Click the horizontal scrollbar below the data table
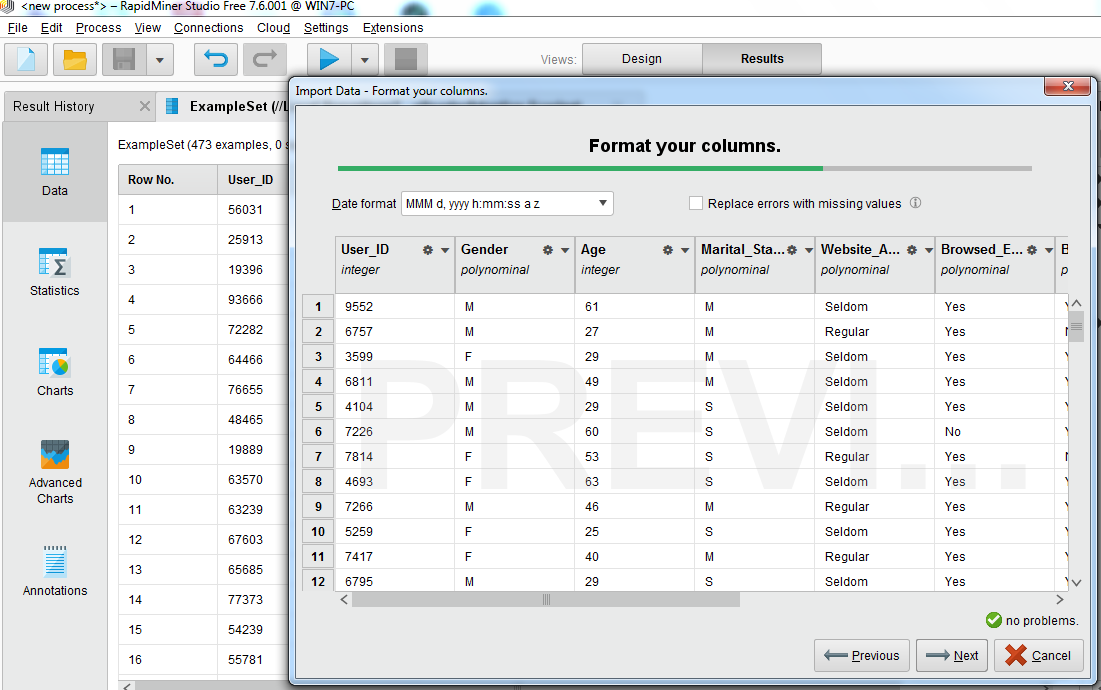 pyautogui.click(x=545, y=599)
